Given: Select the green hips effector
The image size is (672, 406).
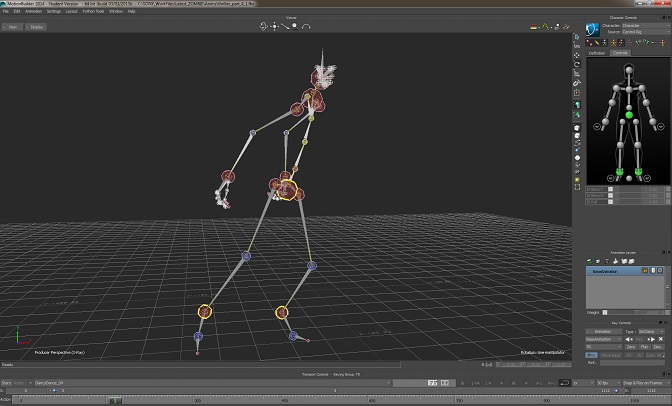Looking at the screenshot, I should pos(629,115).
